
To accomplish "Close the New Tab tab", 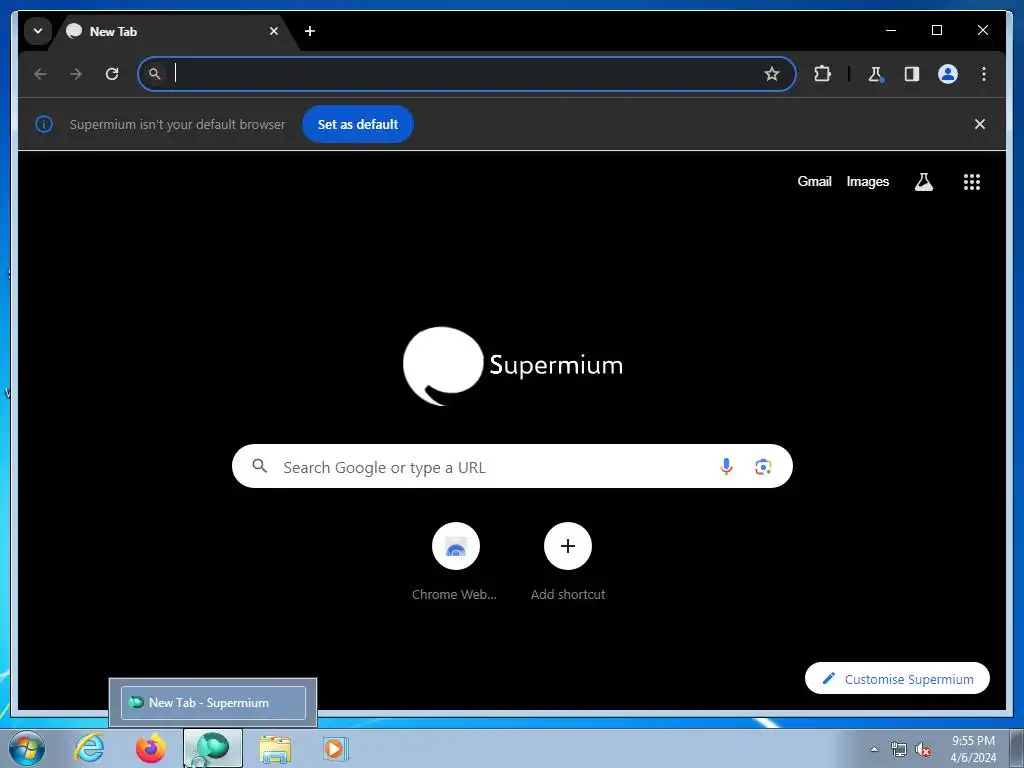I will (x=274, y=31).
